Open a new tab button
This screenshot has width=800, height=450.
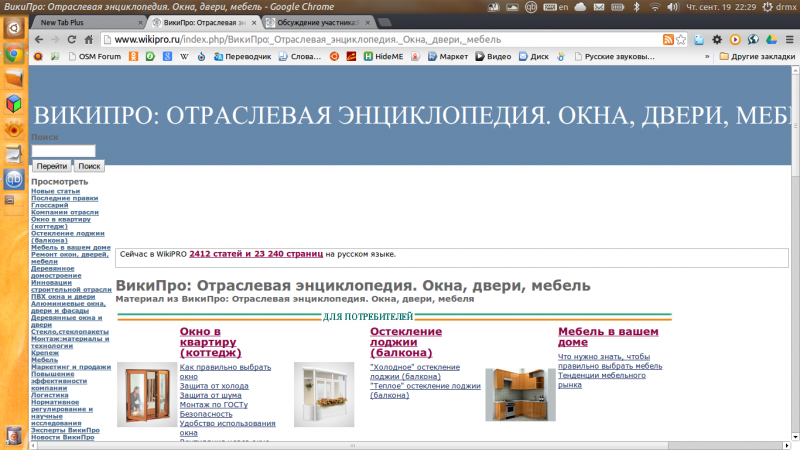coord(384,22)
